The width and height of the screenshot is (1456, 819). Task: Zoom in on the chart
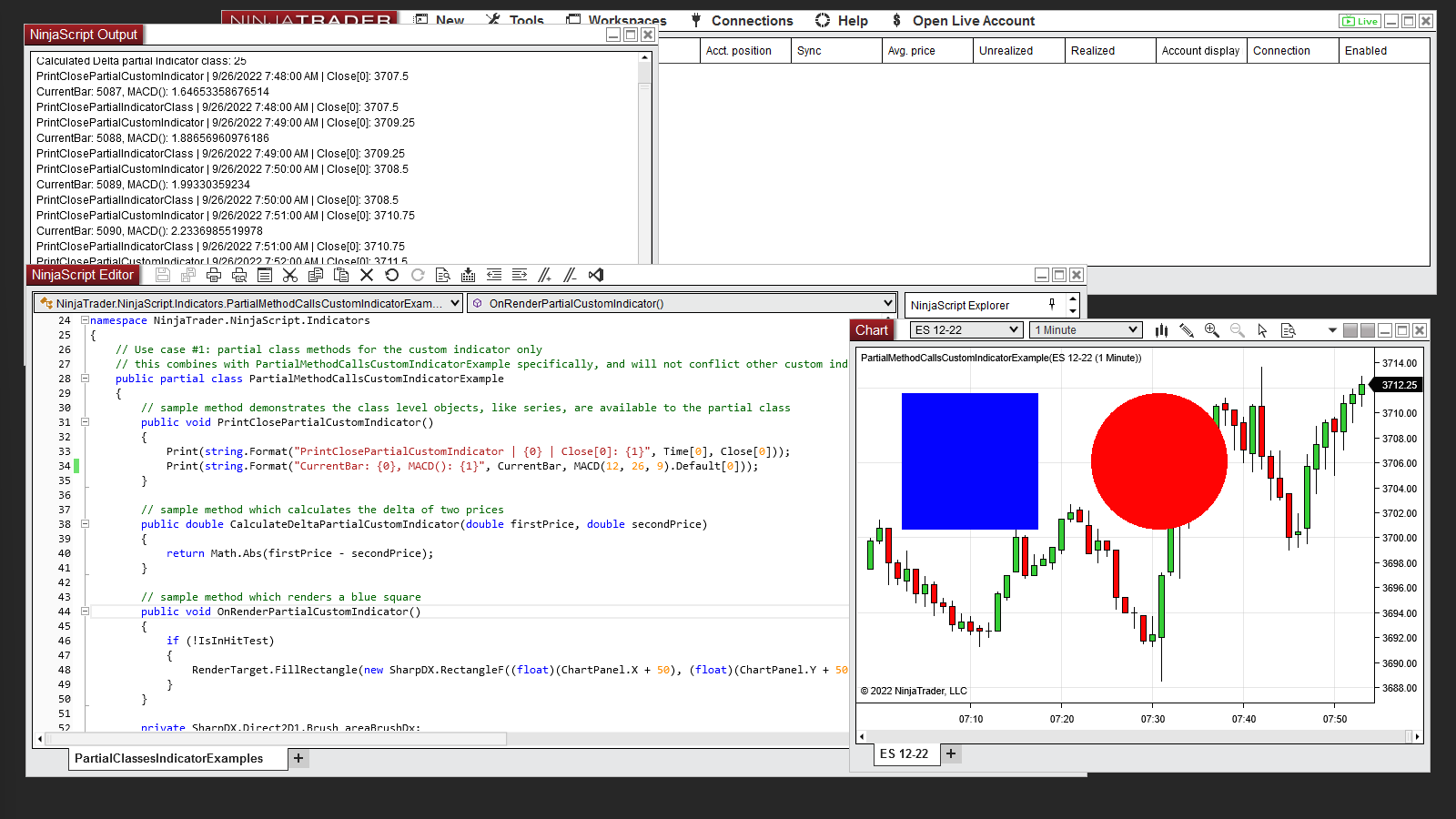click(x=1212, y=330)
